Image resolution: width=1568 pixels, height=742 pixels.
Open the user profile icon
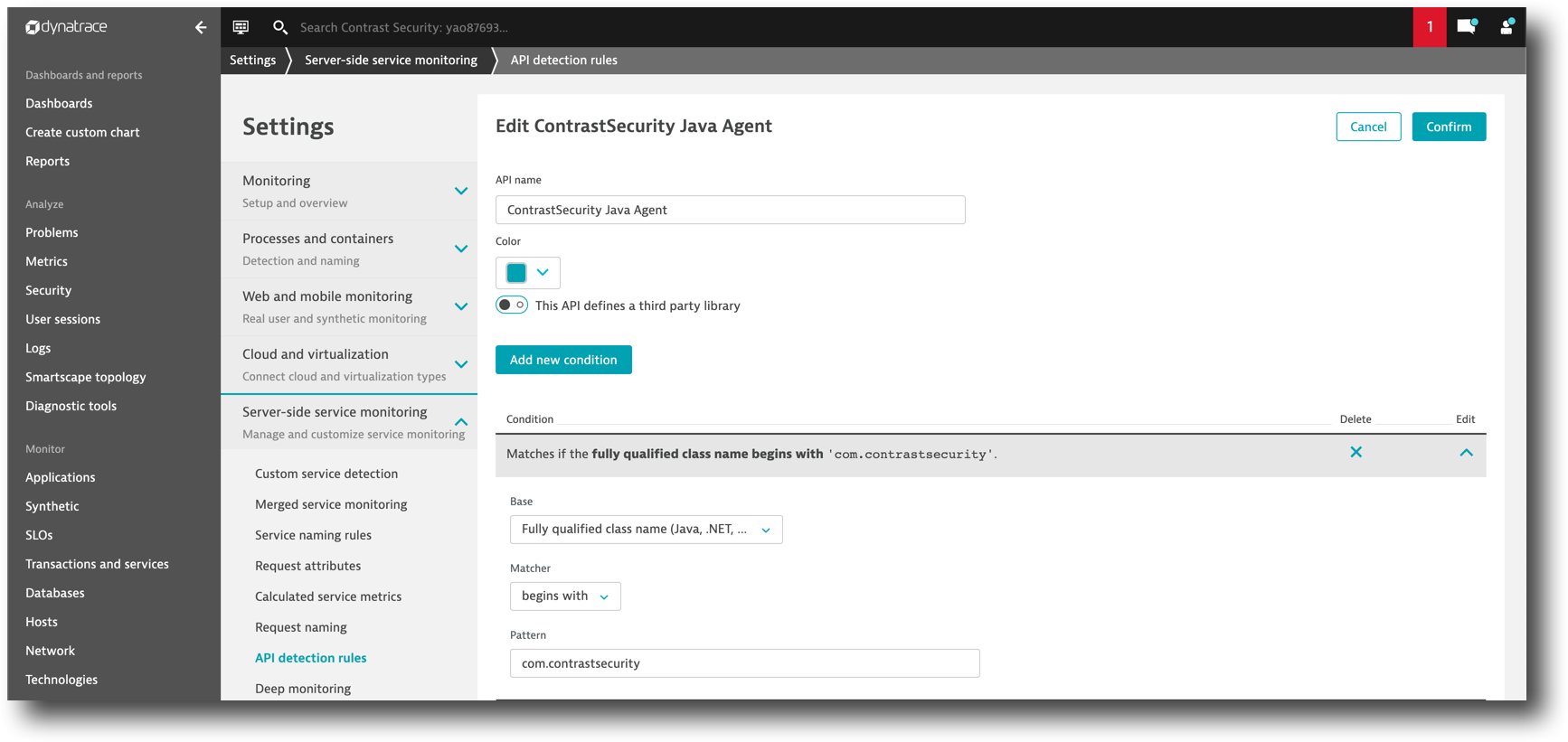(x=1507, y=27)
